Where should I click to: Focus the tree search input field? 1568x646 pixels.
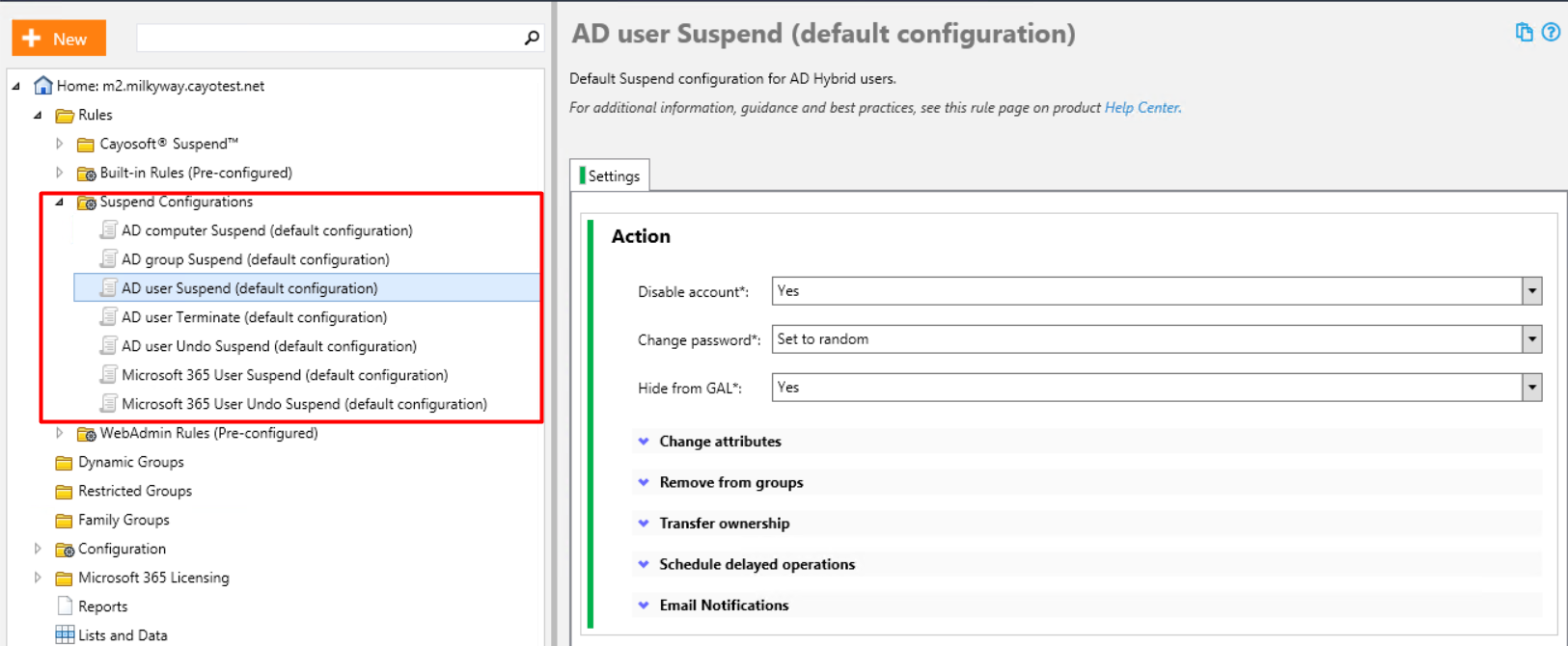point(330,38)
